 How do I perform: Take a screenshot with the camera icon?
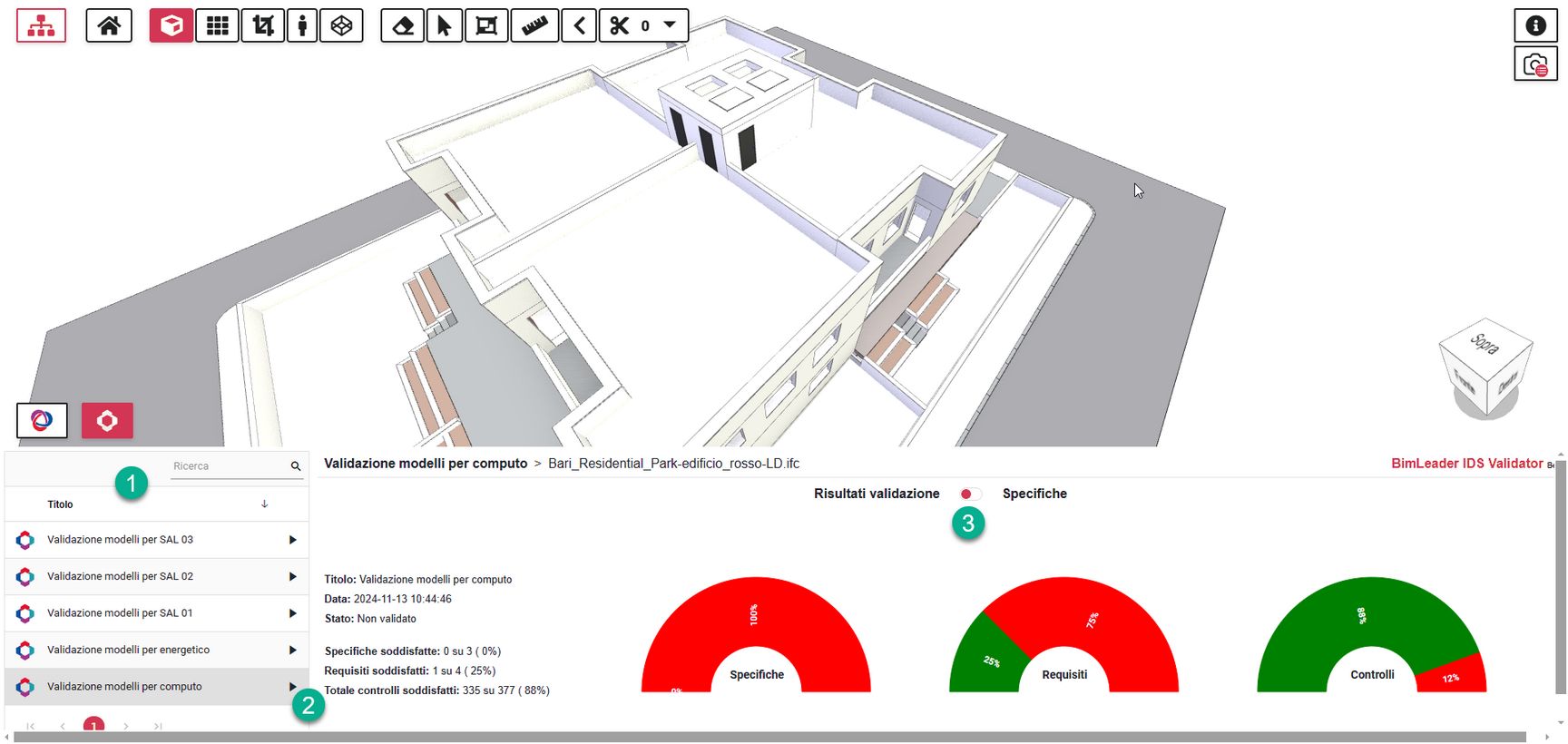[1535, 65]
